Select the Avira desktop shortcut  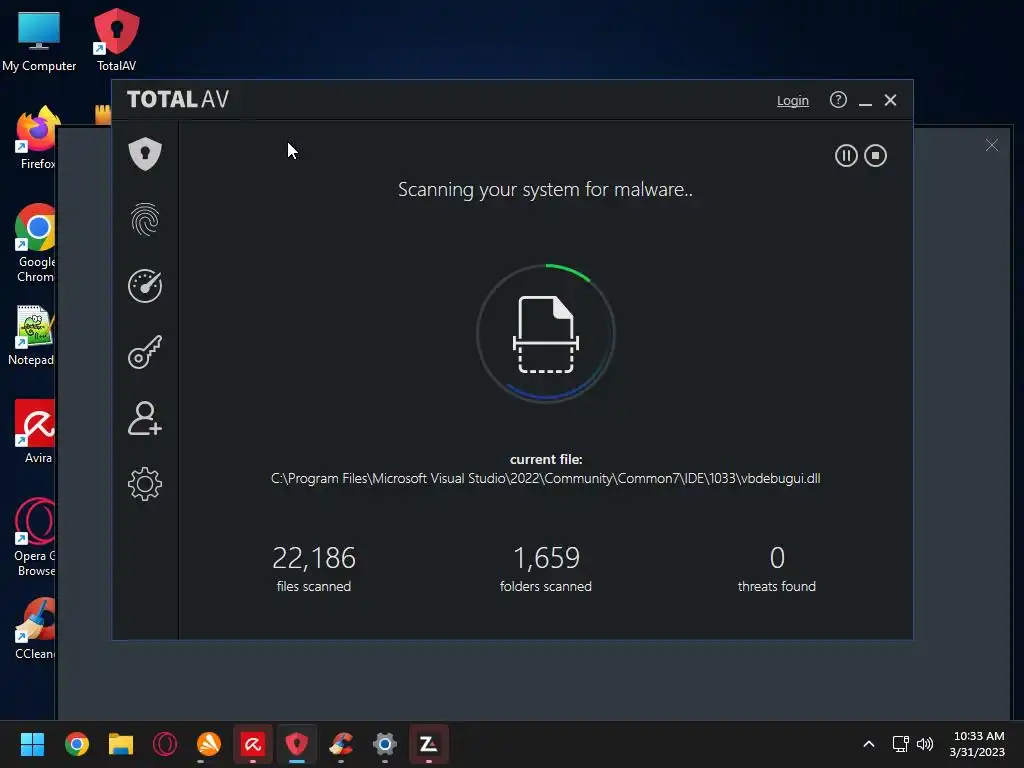pos(35,431)
